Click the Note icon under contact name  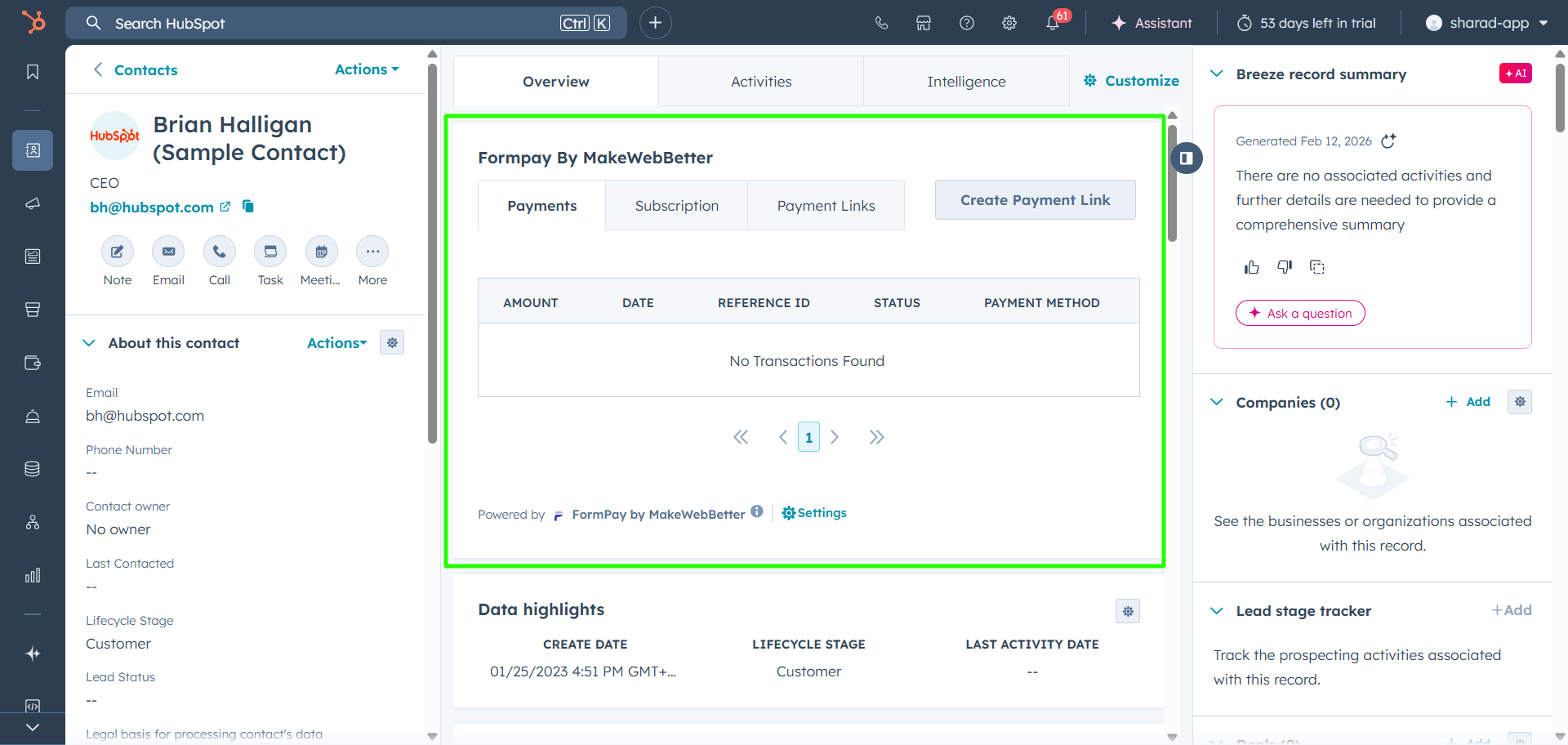(117, 252)
